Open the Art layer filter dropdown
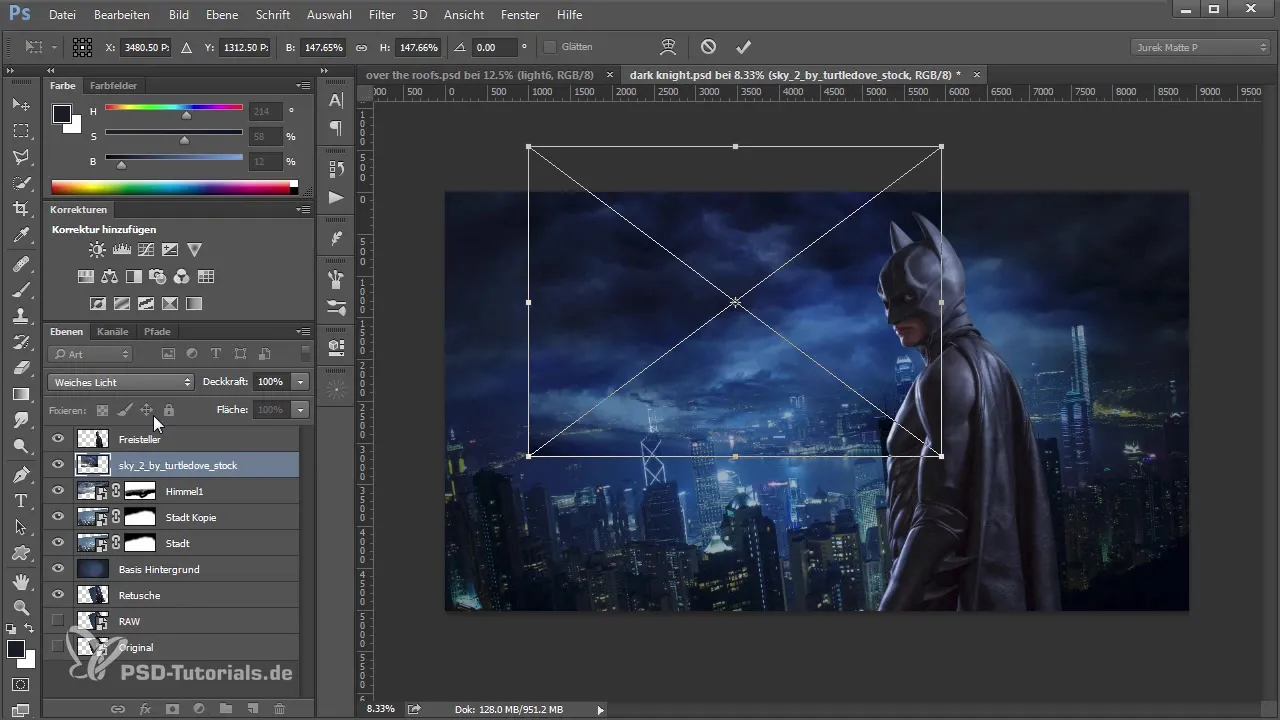The height and width of the screenshot is (720, 1280). pos(91,354)
